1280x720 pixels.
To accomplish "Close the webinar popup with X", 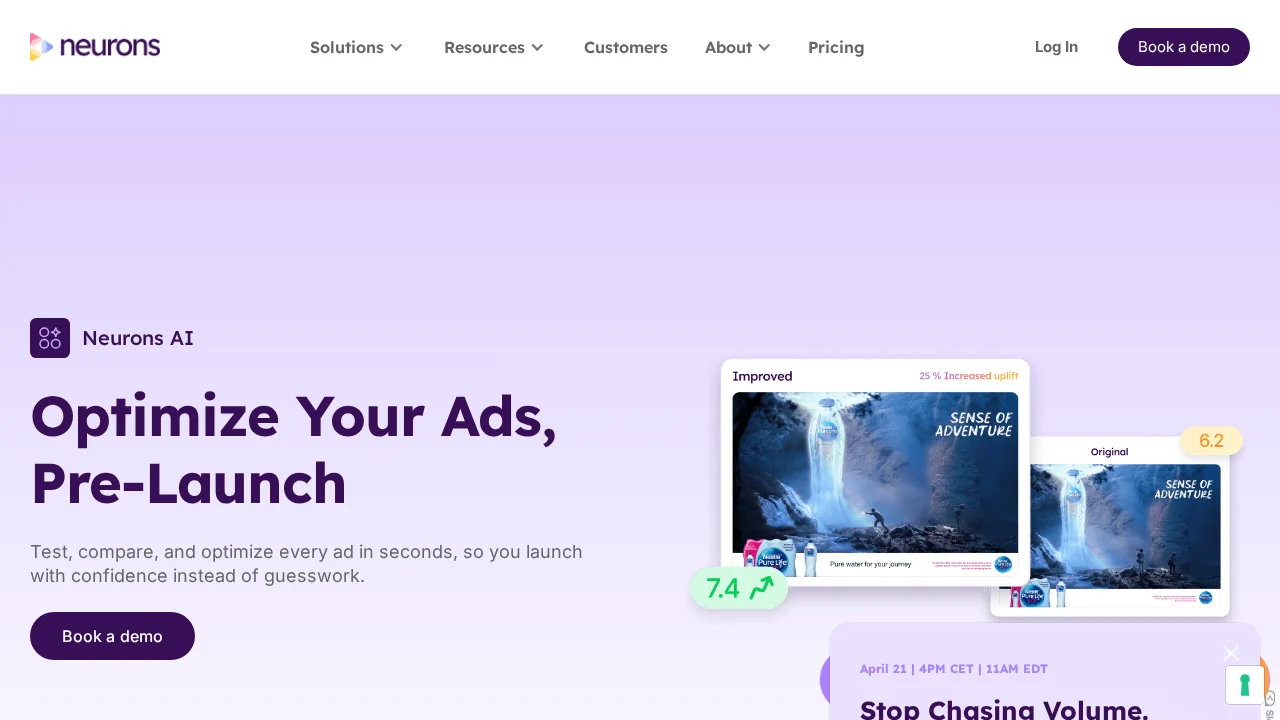I will point(1231,653).
